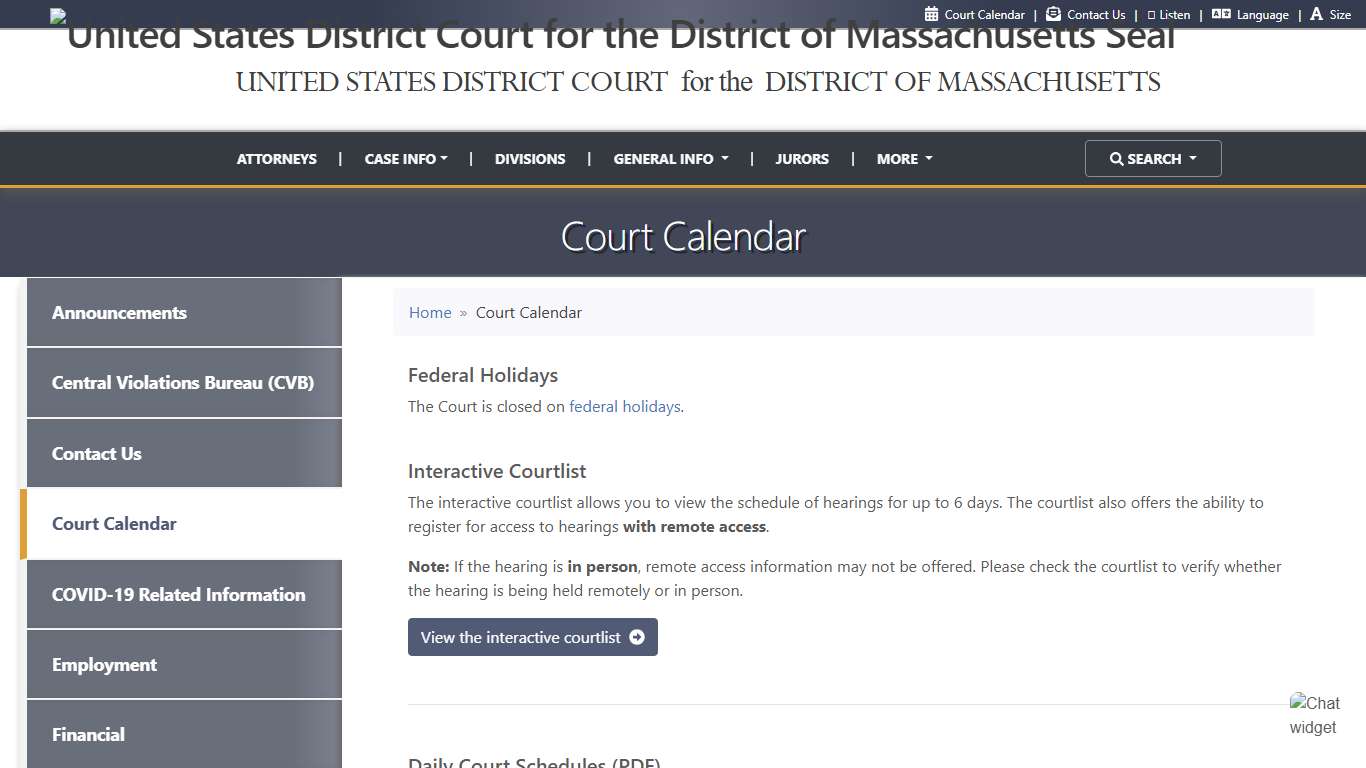Image resolution: width=1366 pixels, height=768 pixels.
Task: Select COVID-19 Related Information sidebar entry
Action: [178, 594]
